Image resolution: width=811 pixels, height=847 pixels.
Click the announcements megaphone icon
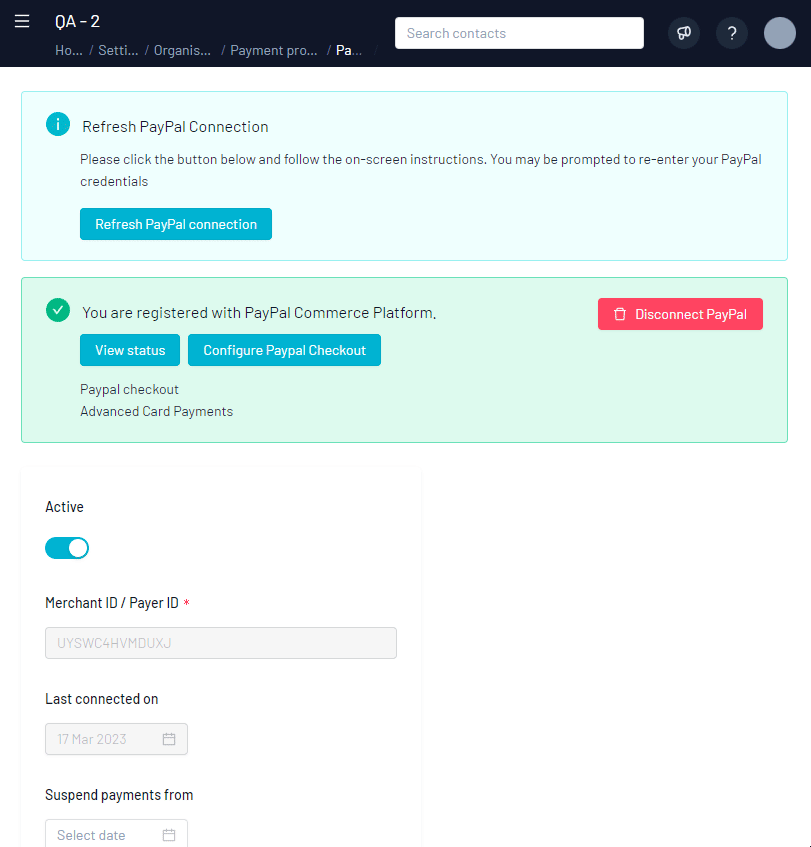click(684, 33)
